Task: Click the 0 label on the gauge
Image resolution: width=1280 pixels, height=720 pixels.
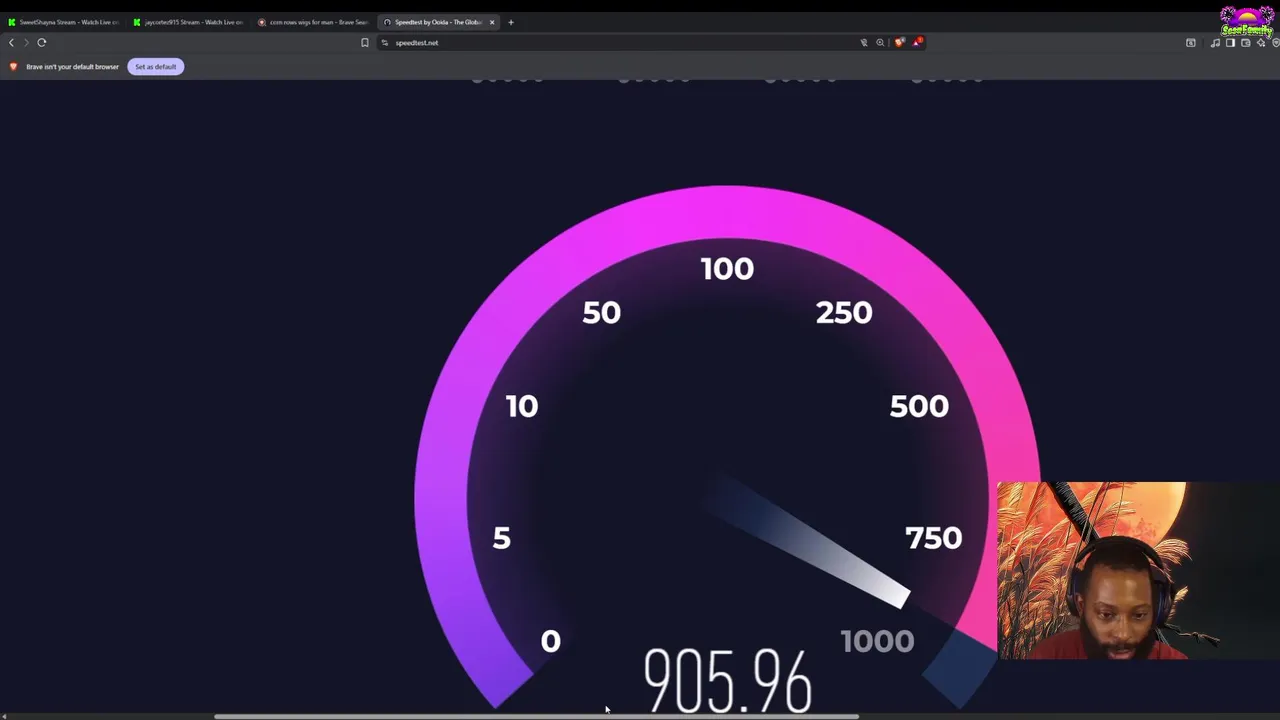Action: coord(550,641)
